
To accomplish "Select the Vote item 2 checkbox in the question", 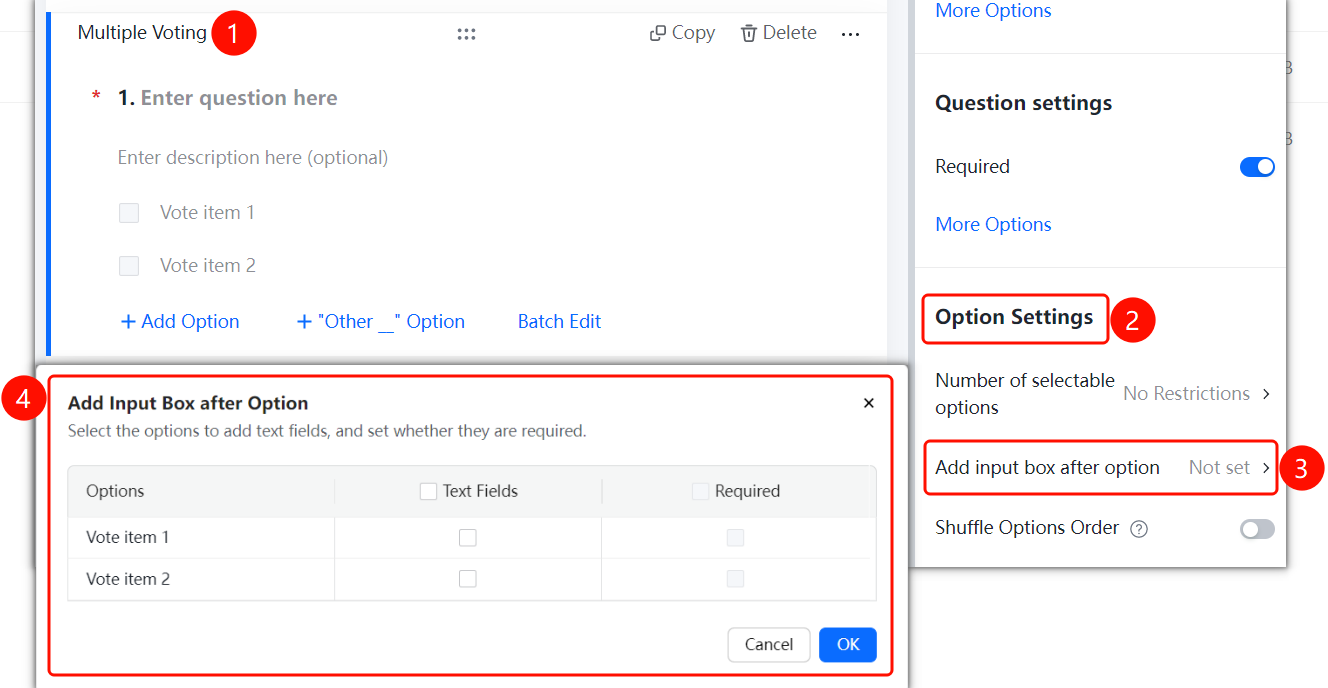I will (x=129, y=266).
